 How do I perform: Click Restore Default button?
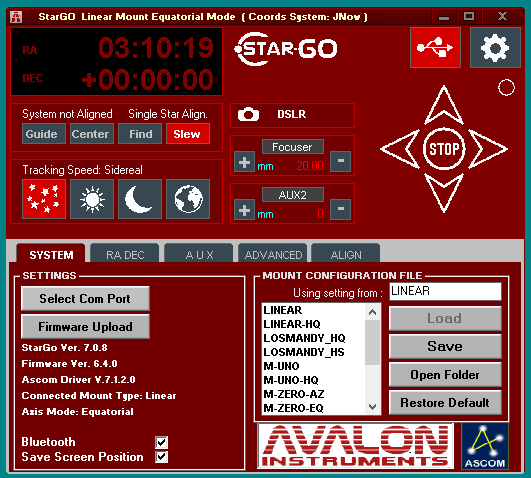pyautogui.click(x=445, y=403)
